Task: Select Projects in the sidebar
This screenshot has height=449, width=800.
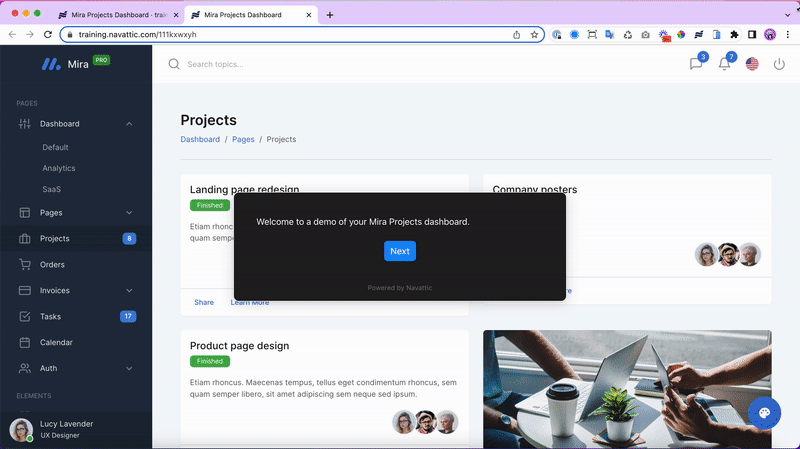Action: pyautogui.click(x=76, y=239)
